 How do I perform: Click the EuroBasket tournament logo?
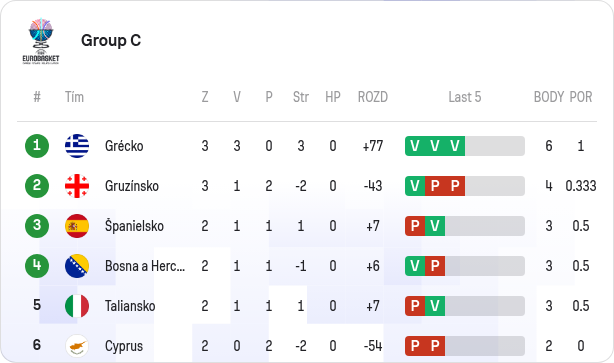41,41
